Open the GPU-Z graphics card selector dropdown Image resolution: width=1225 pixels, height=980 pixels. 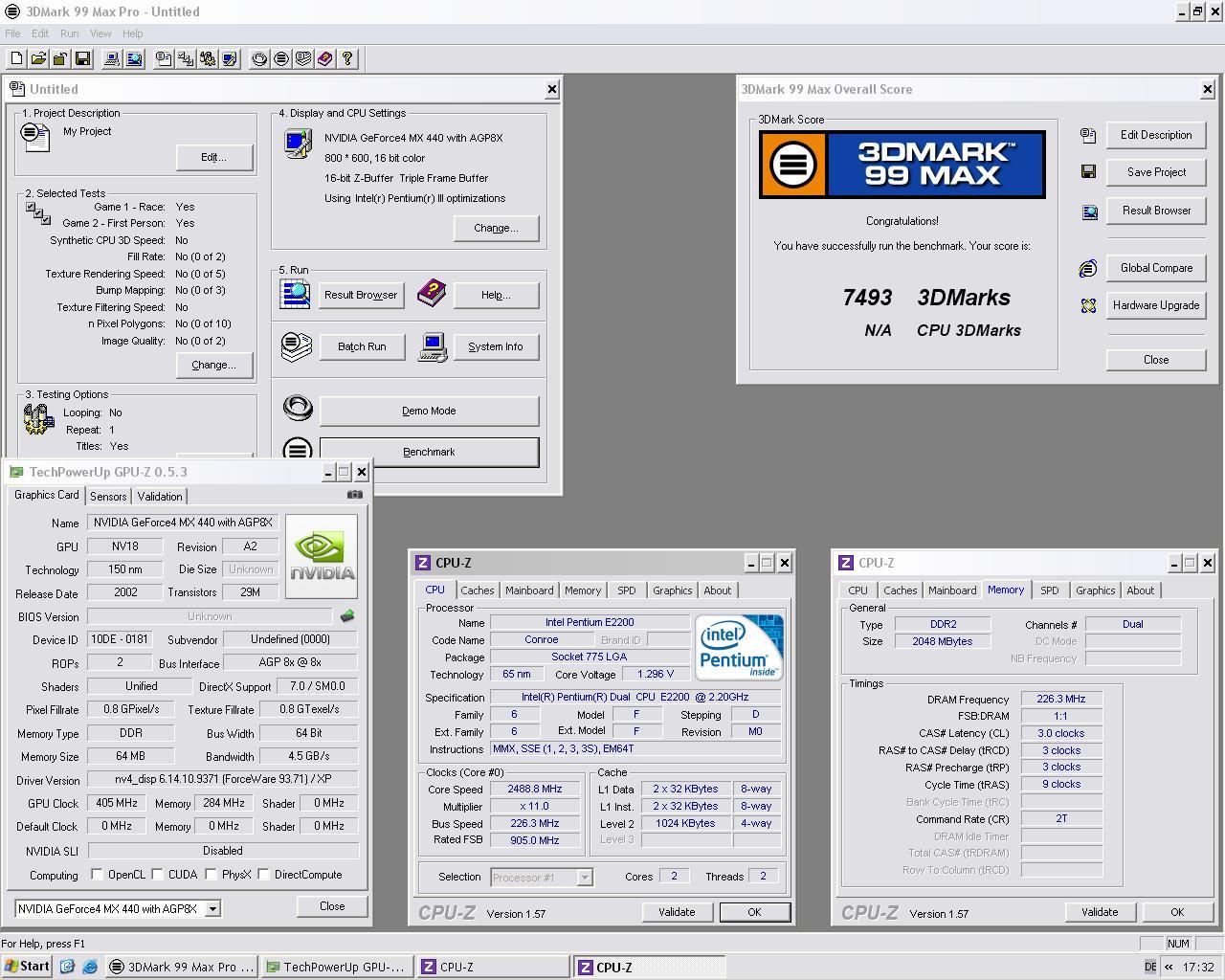pyautogui.click(x=212, y=909)
